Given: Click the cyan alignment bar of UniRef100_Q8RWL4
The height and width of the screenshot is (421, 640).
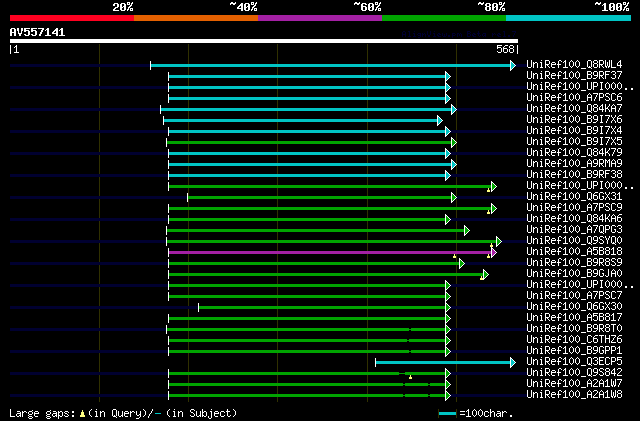Looking at the screenshot, I should (331, 65).
